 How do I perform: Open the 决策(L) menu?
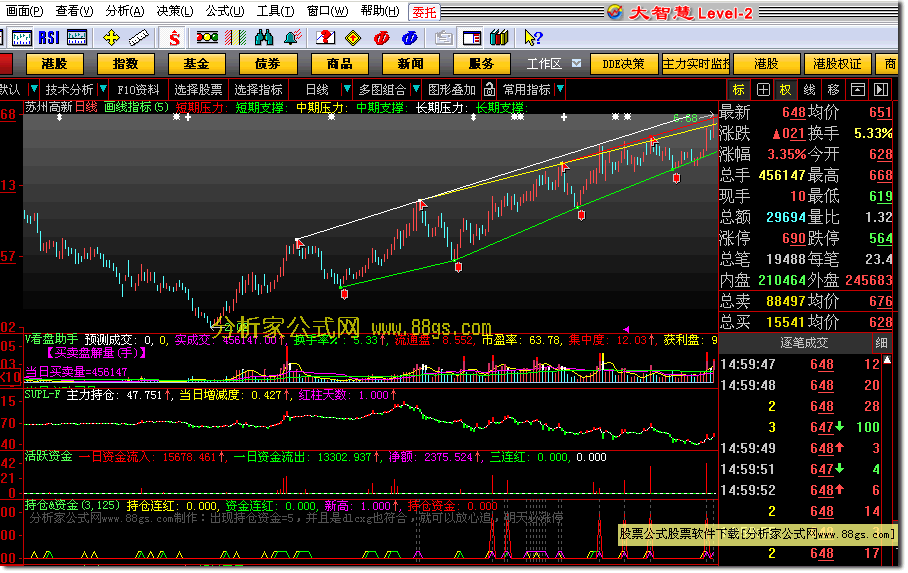(x=175, y=11)
